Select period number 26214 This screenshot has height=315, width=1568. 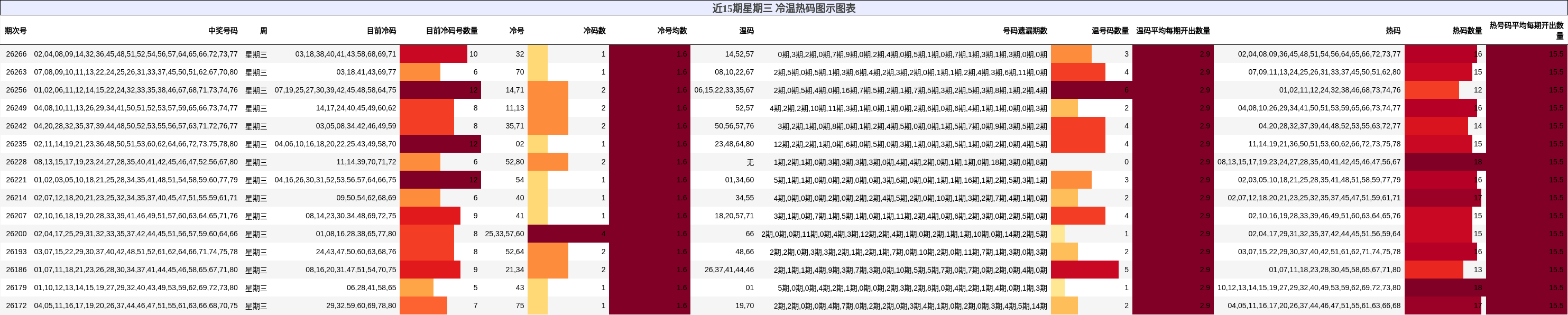coord(16,198)
